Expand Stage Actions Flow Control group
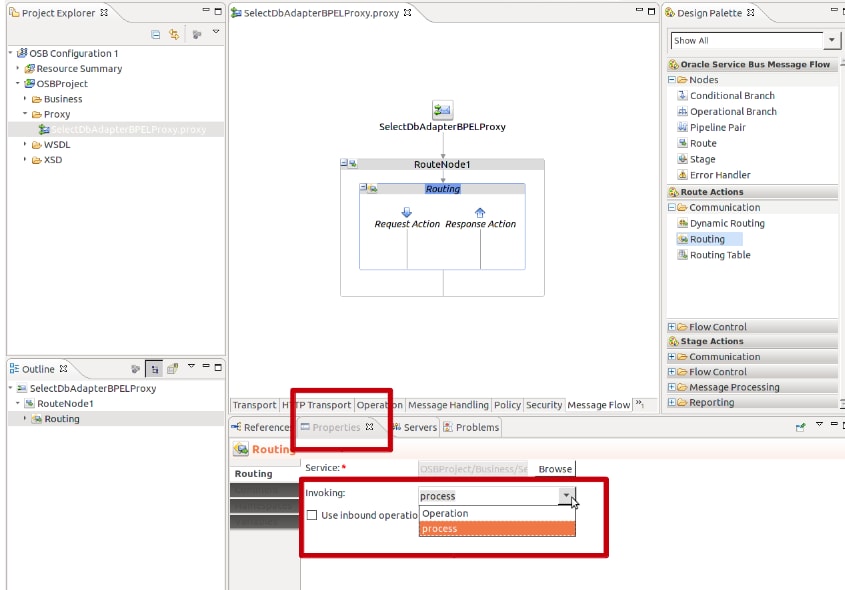This screenshot has width=845, height=590. pyautogui.click(x=671, y=371)
